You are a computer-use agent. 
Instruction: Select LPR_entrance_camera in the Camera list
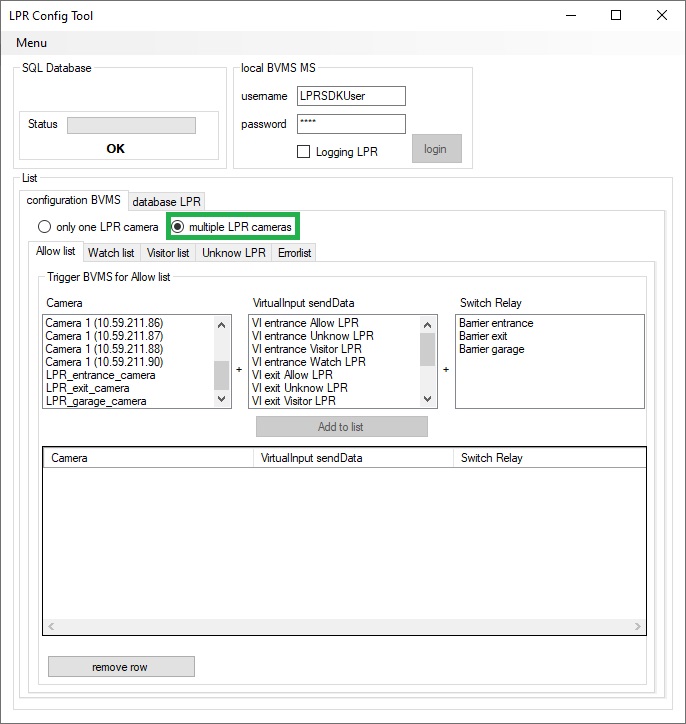[100, 375]
